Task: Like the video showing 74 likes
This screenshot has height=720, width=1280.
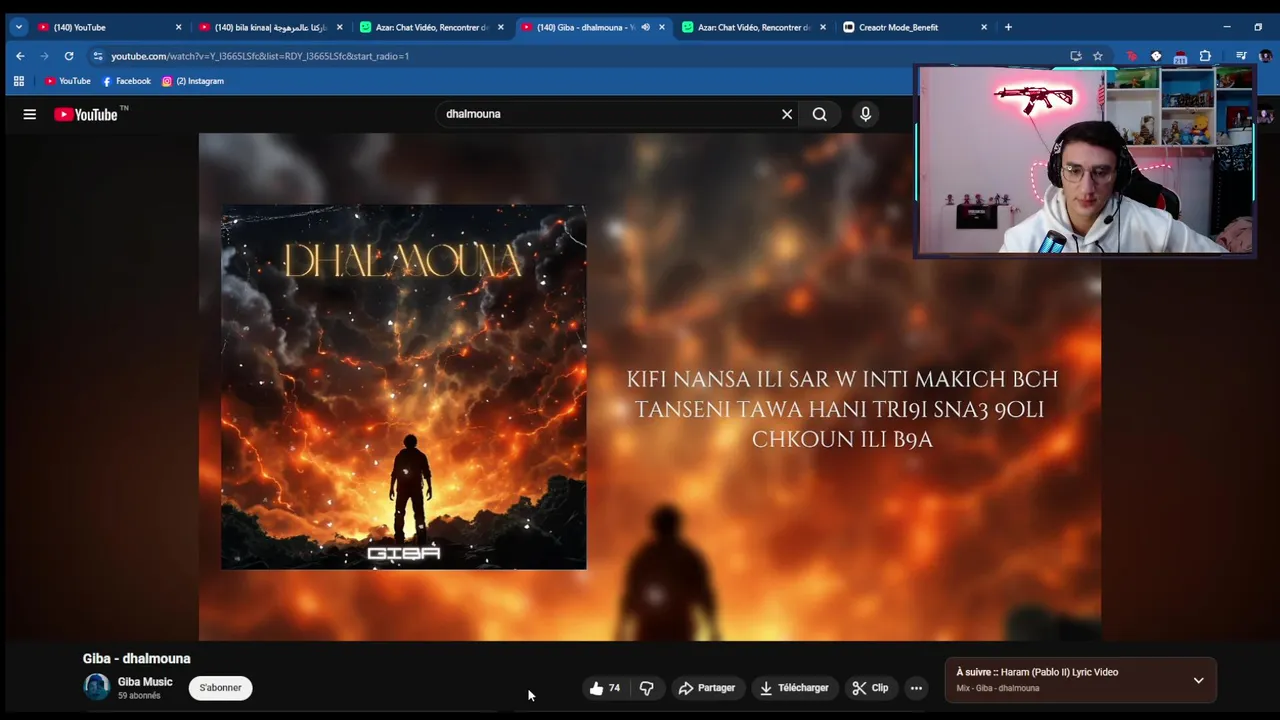Action: tap(605, 688)
